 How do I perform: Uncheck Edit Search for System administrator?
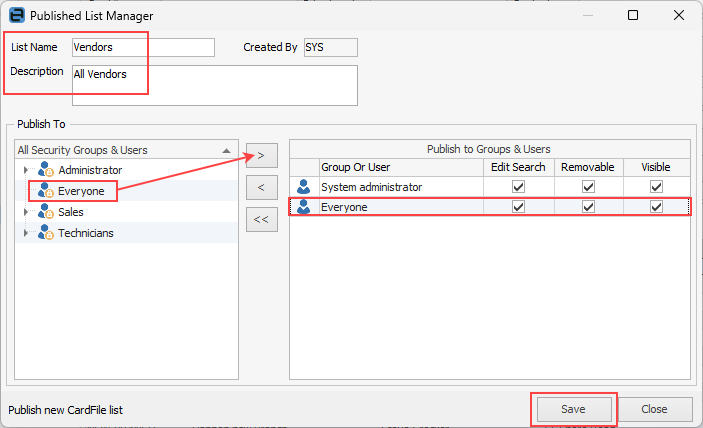pos(518,187)
